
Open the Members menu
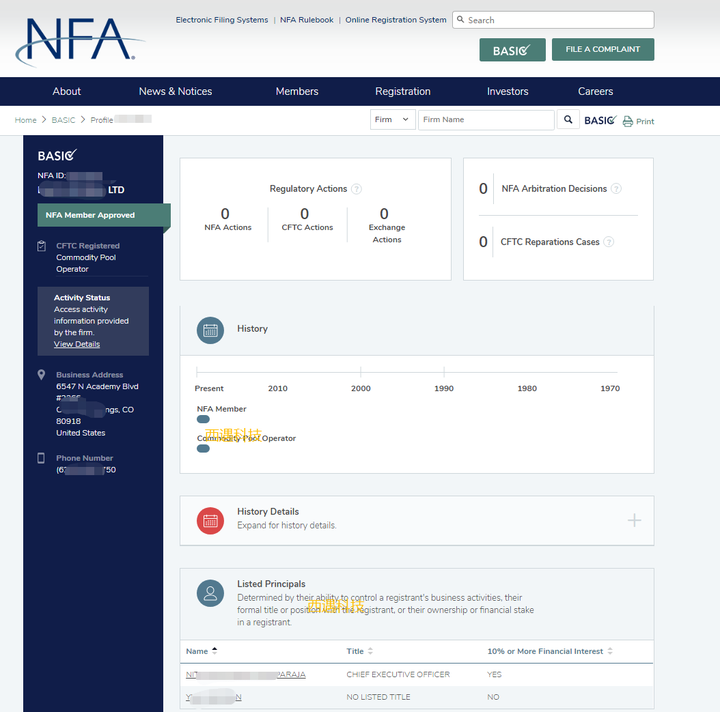coord(297,91)
